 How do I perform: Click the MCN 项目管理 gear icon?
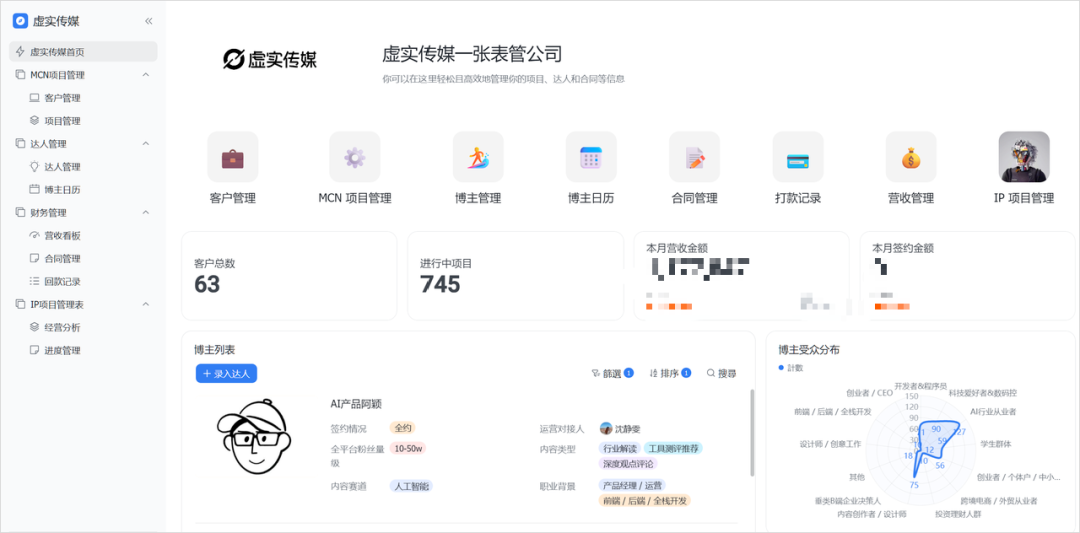354,157
